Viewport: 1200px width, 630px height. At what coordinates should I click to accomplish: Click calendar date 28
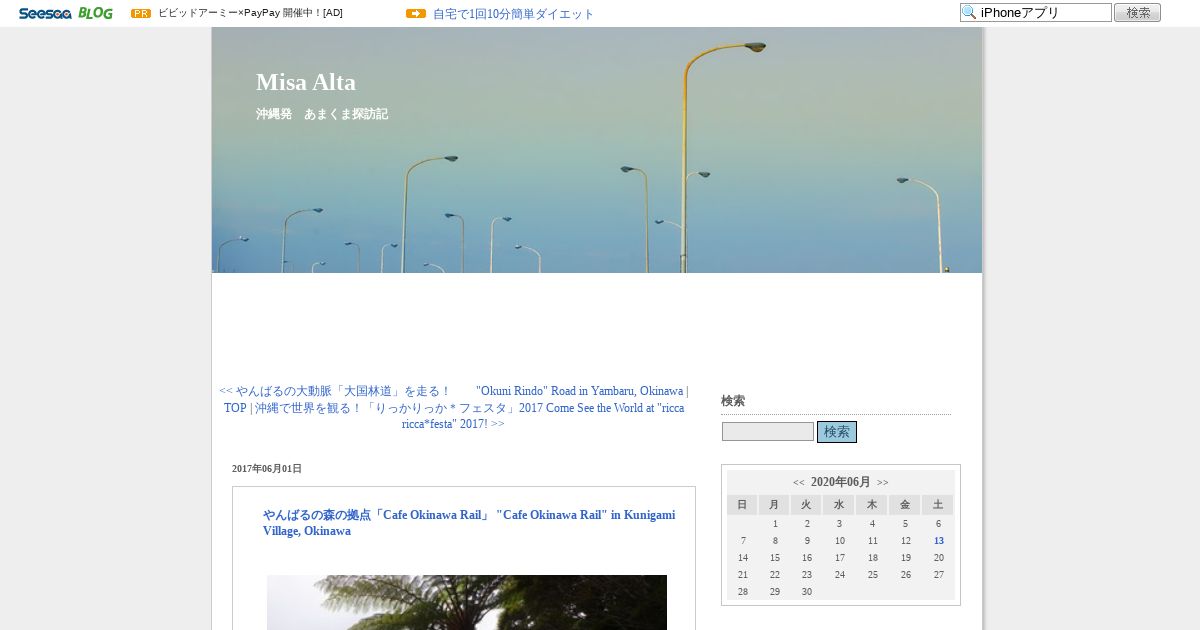point(743,592)
